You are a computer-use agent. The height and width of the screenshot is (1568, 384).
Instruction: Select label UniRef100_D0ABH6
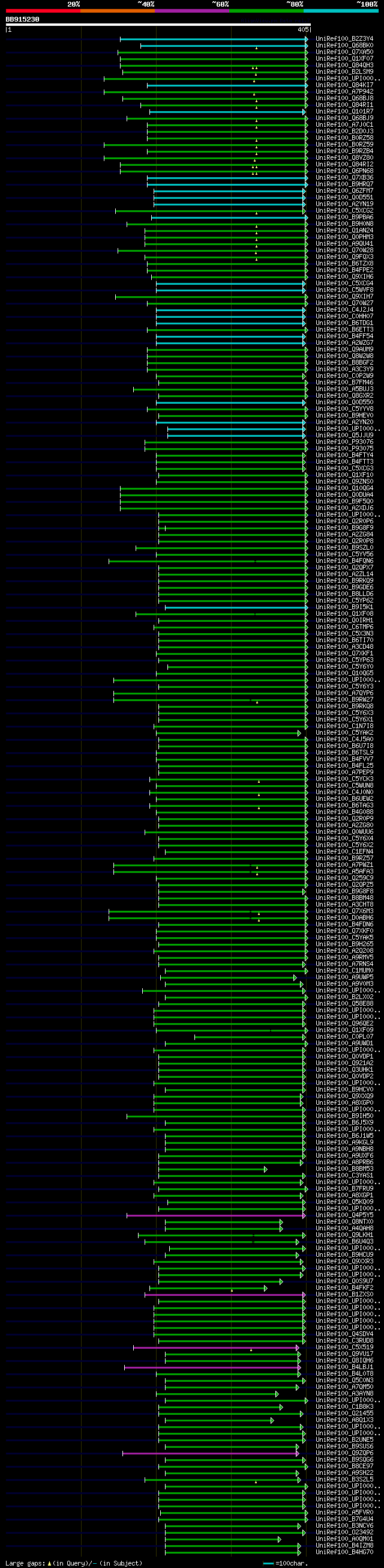point(344,918)
